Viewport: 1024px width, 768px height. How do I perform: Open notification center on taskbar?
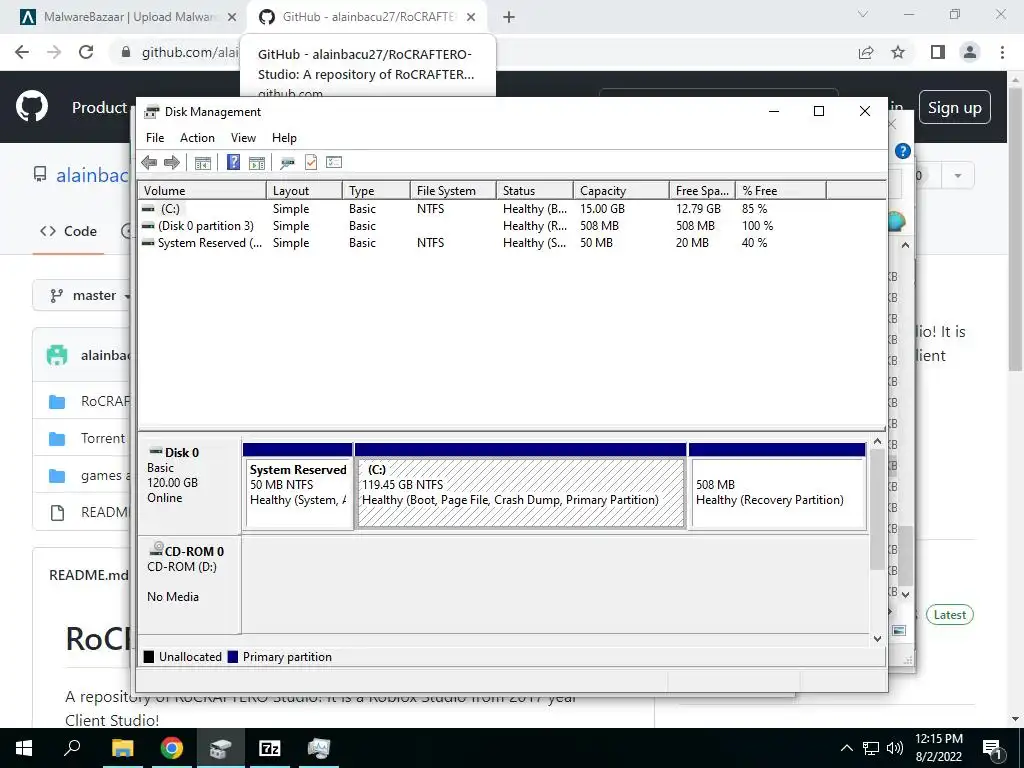coord(994,748)
